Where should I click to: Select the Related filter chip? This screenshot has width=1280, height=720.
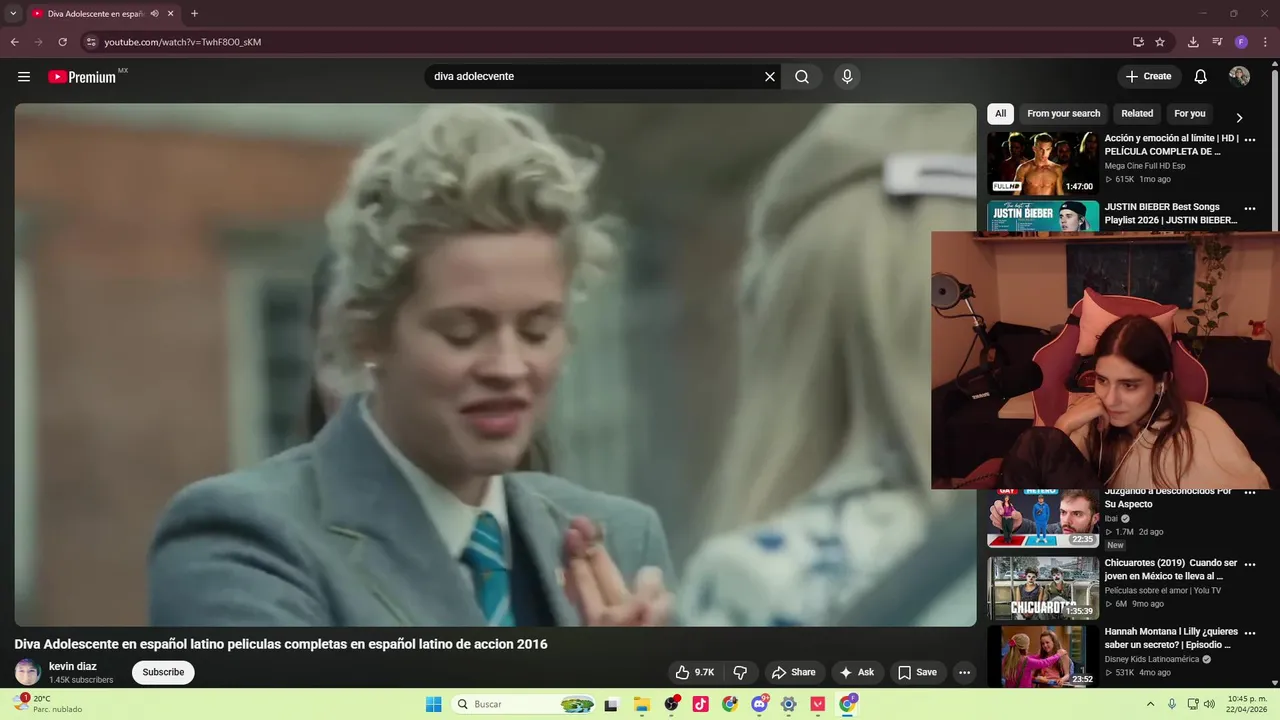coord(1137,114)
